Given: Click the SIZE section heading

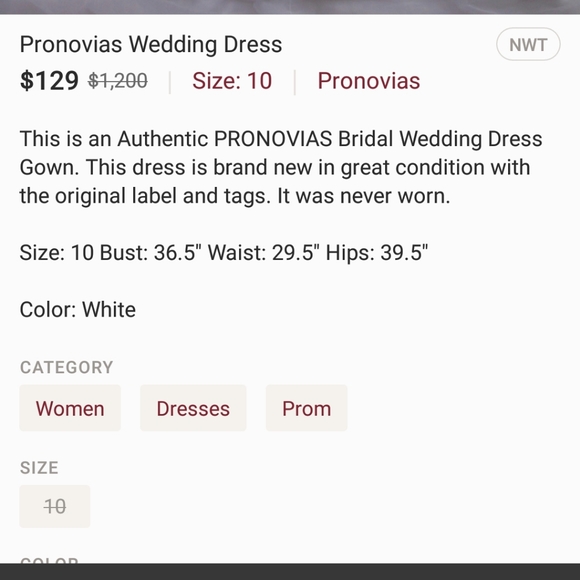Looking at the screenshot, I should pyautogui.click(x=39, y=468).
